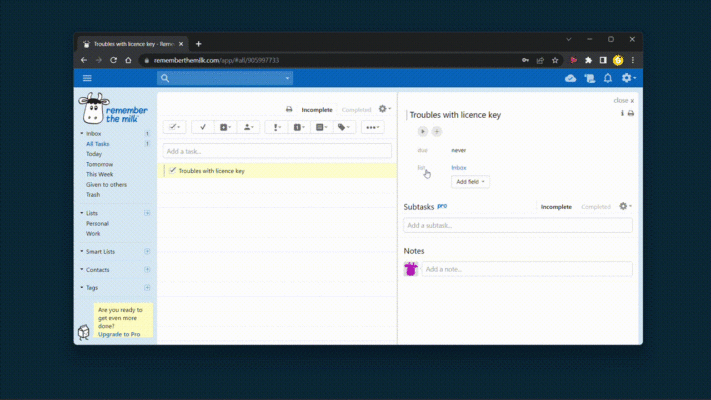Open This Week in the sidebar
The image size is (711, 400).
pyautogui.click(x=99, y=174)
